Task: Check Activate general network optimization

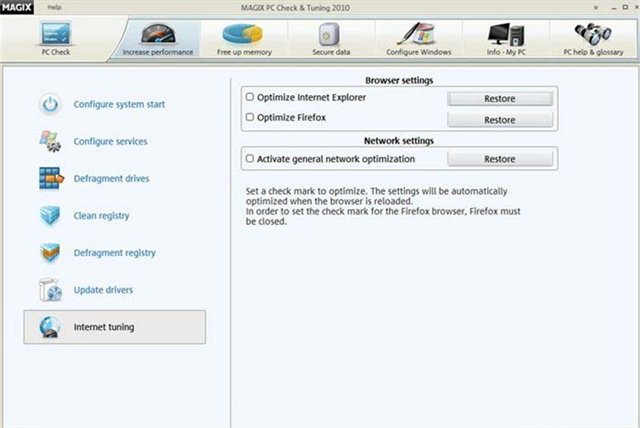Action: tap(250, 158)
